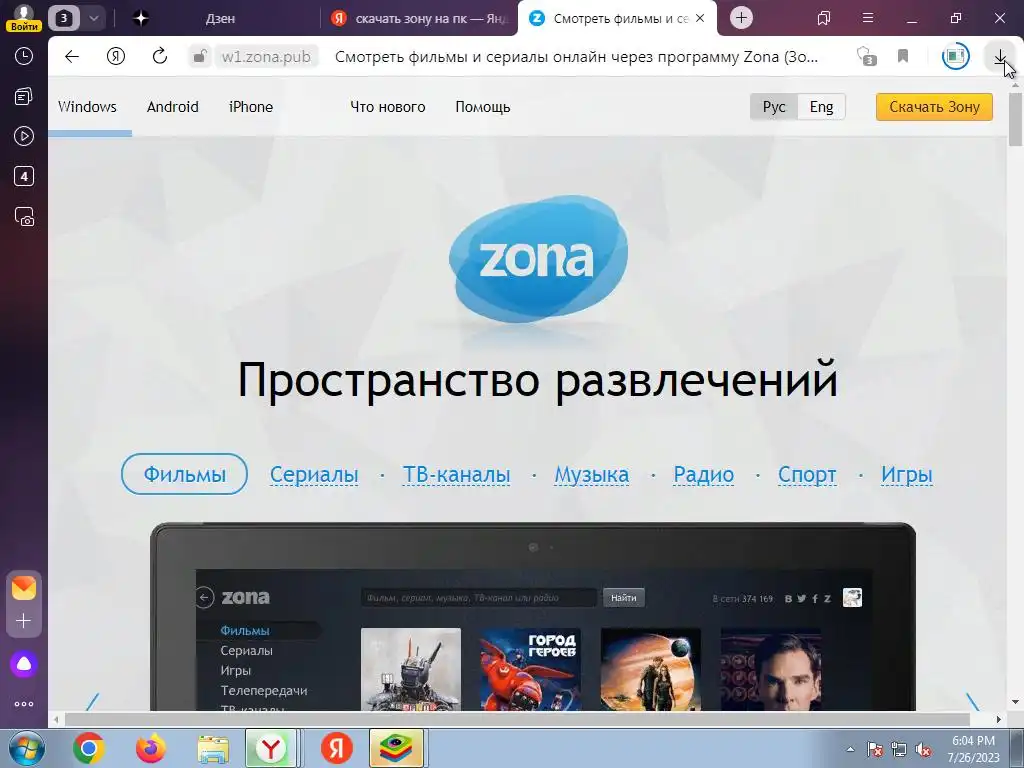Switch language to Рус
This screenshot has height=768, width=1024.
tap(774, 107)
